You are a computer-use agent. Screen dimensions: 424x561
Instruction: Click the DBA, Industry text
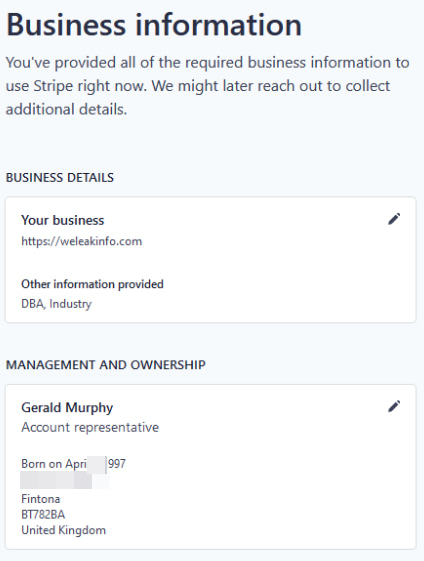click(x=56, y=304)
